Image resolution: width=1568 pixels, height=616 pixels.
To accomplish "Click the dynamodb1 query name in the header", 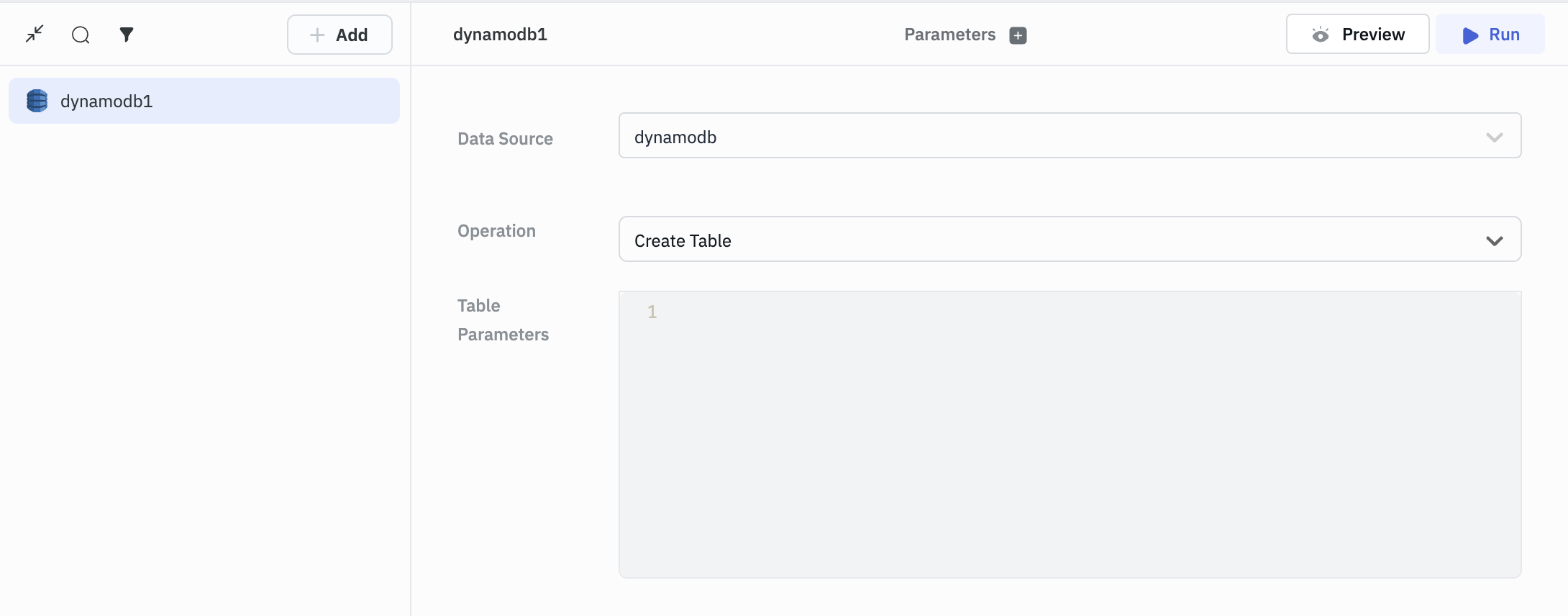I will (500, 35).
